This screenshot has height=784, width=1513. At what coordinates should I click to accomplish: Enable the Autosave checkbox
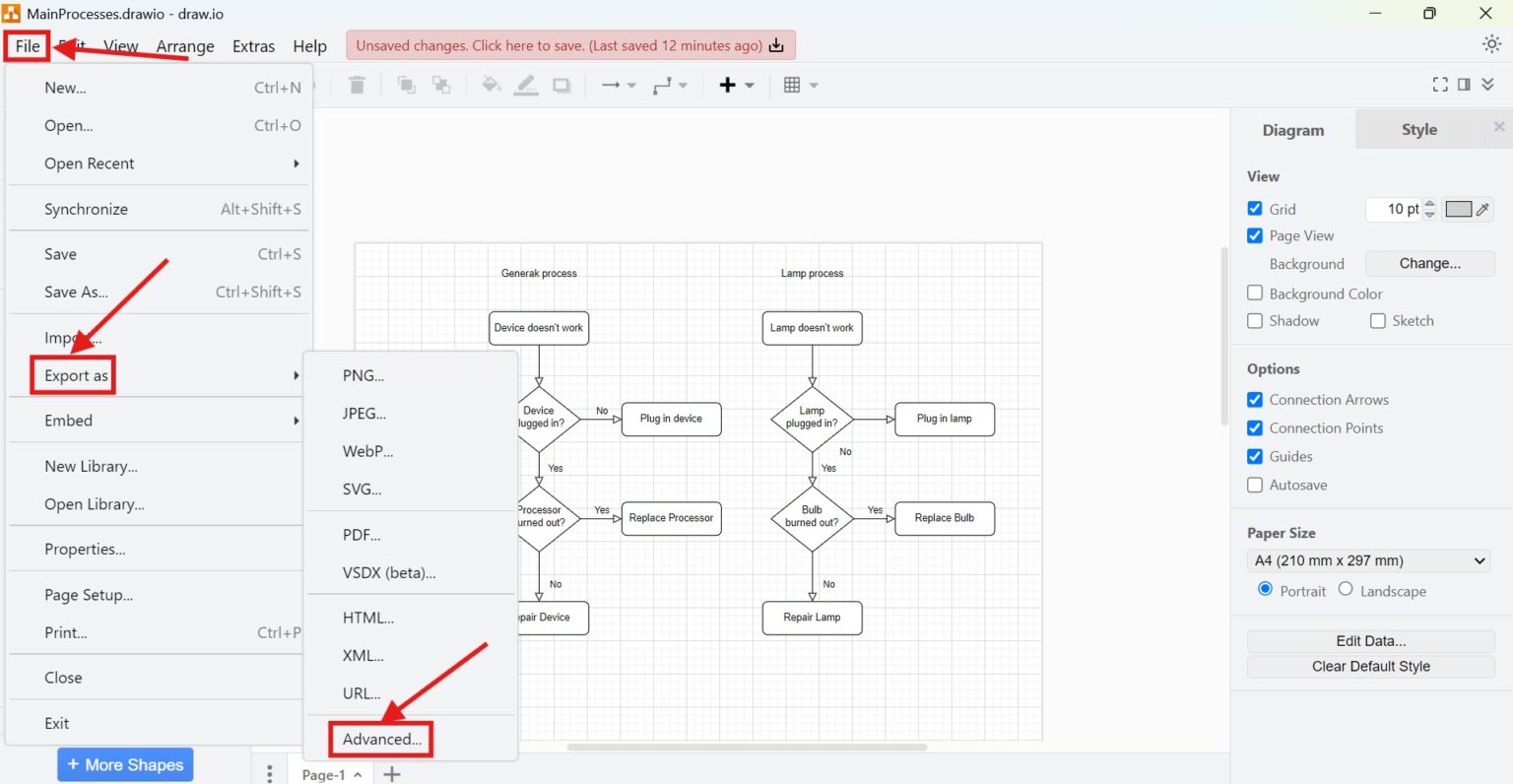(1255, 485)
